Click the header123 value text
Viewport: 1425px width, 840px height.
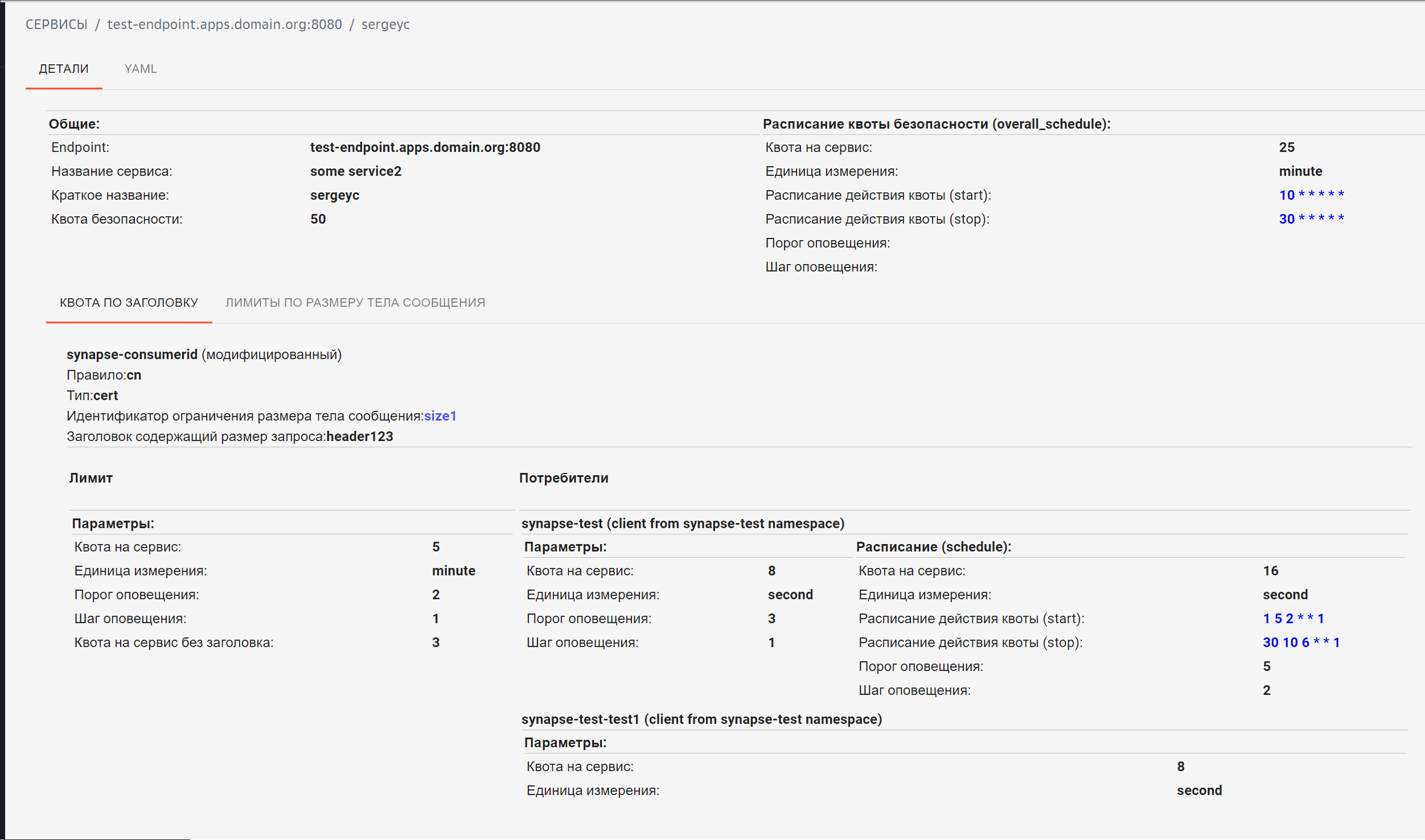[x=359, y=437]
